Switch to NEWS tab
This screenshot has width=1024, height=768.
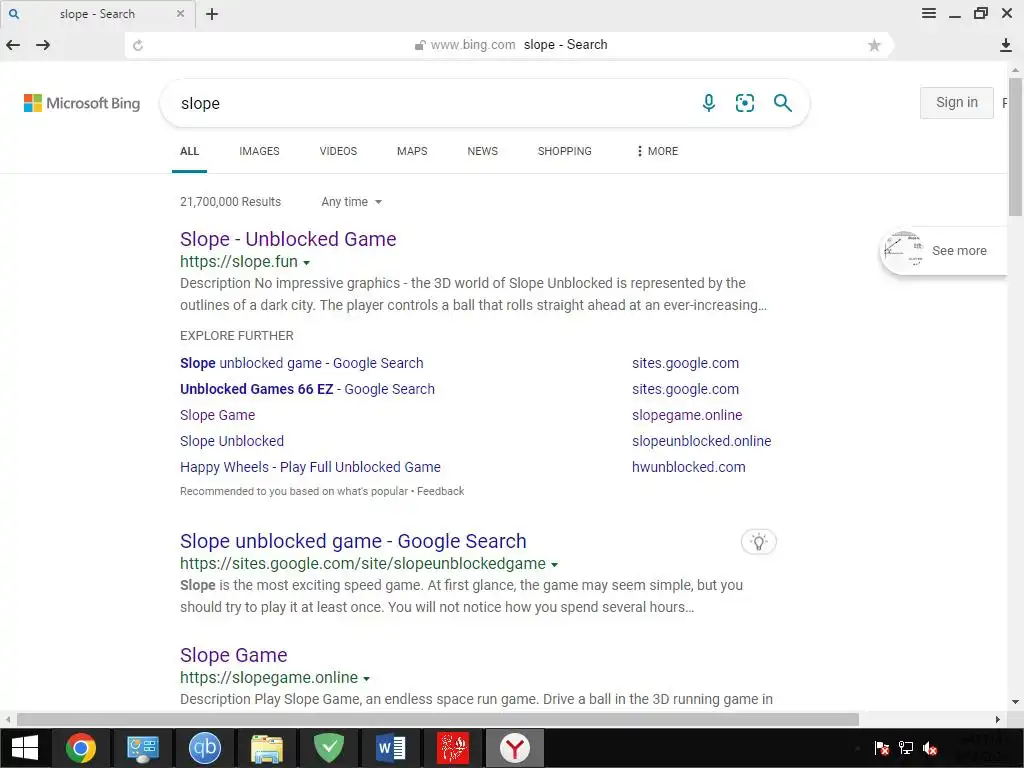click(483, 151)
